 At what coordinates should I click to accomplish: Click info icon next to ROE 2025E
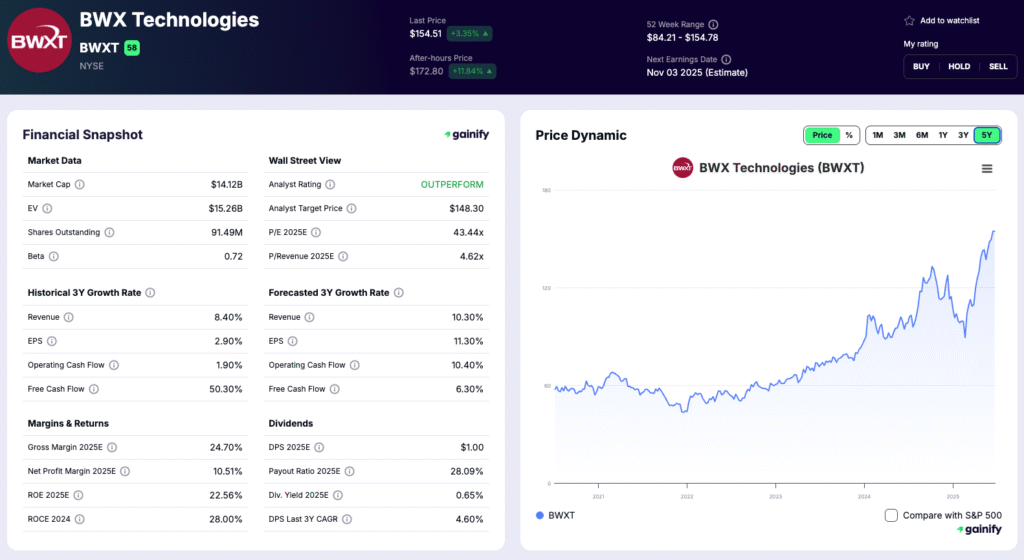point(78,495)
